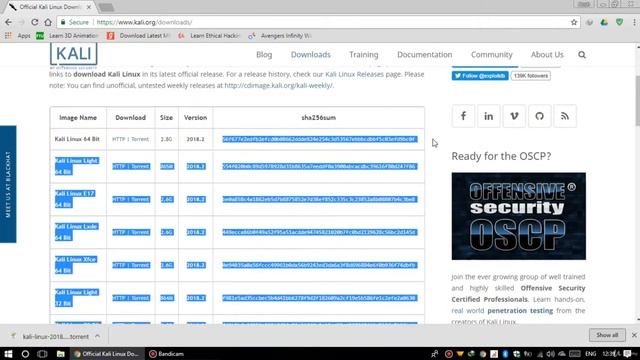Image resolution: width=640 pixels, height=360 pixels.
Task: Click the Google Drive extension icon
Action: [604, 22]
